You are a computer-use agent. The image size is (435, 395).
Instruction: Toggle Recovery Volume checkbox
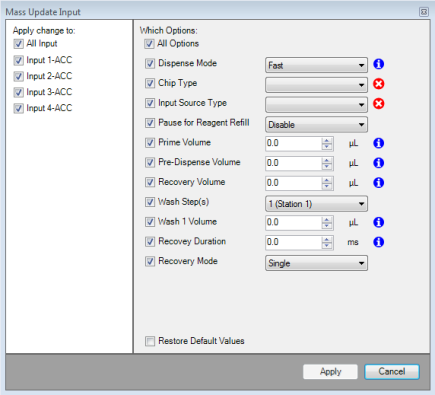[x=150, y=182]
